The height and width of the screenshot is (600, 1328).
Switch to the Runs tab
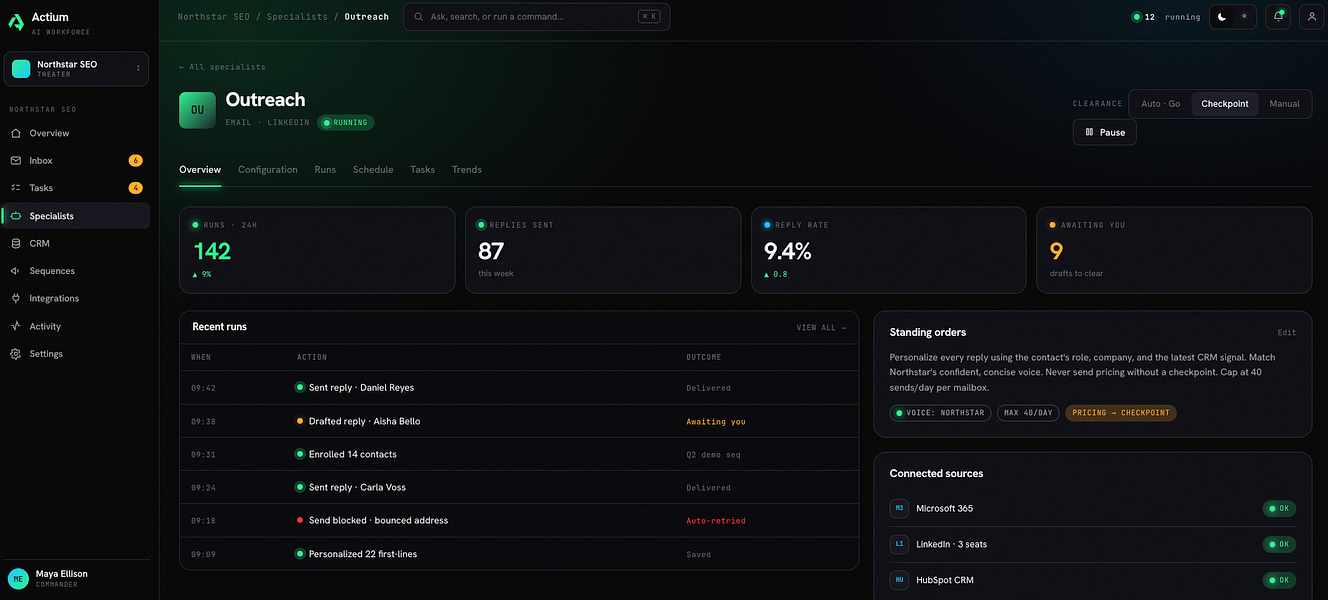325,170
